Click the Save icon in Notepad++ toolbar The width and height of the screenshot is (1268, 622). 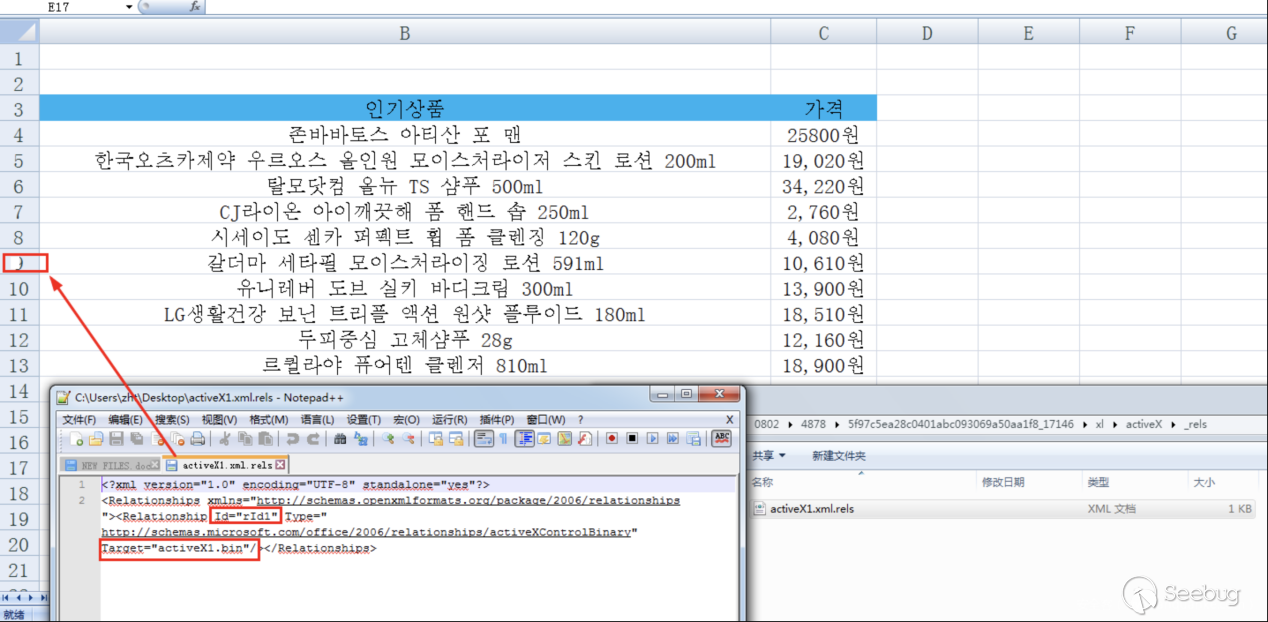coord(116,438)
